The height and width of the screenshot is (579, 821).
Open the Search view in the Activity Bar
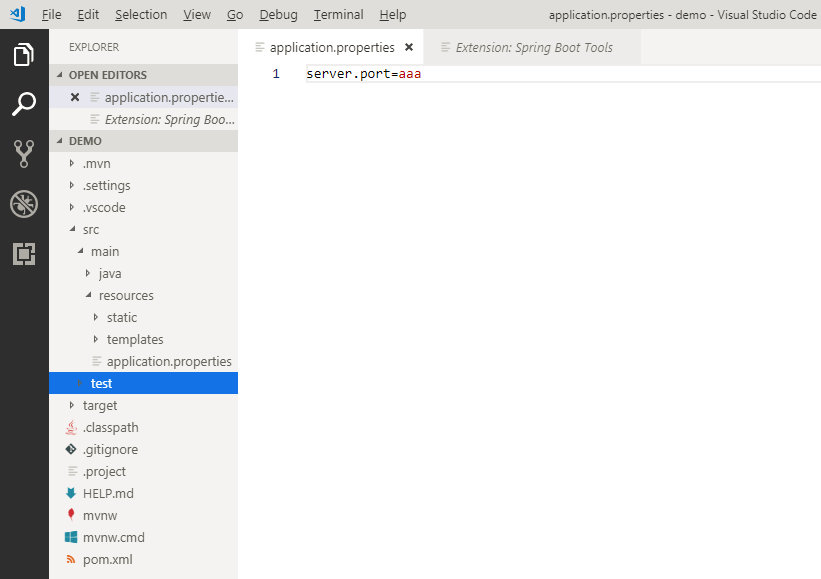[23, 103]
